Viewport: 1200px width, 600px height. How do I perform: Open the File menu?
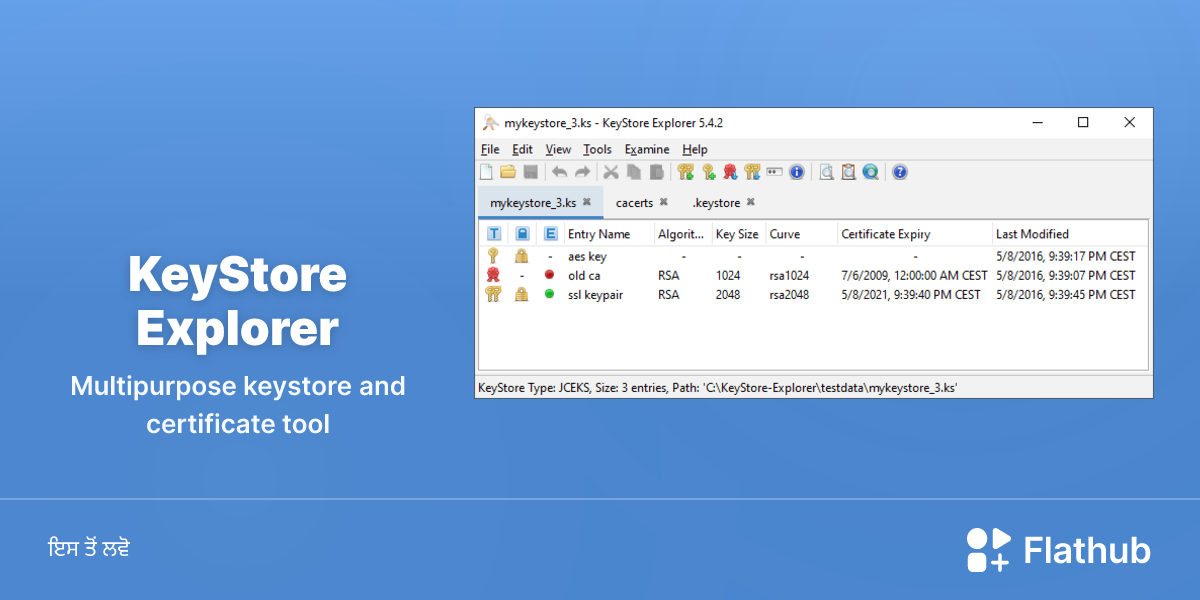(490, 149)
